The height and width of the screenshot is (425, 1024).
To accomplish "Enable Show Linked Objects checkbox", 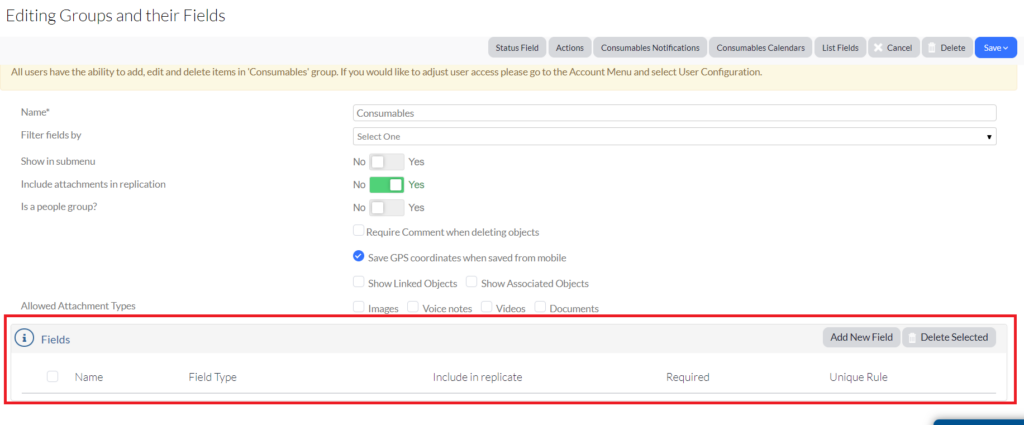I will 359,283.
